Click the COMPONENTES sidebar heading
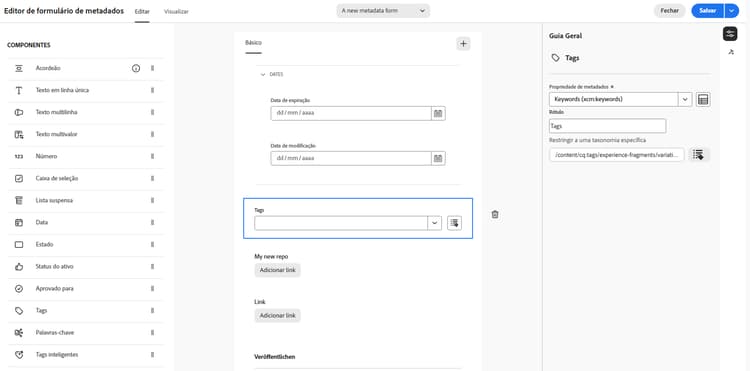The width and height of the screenshot is (750, 371). tap(29, 45)
